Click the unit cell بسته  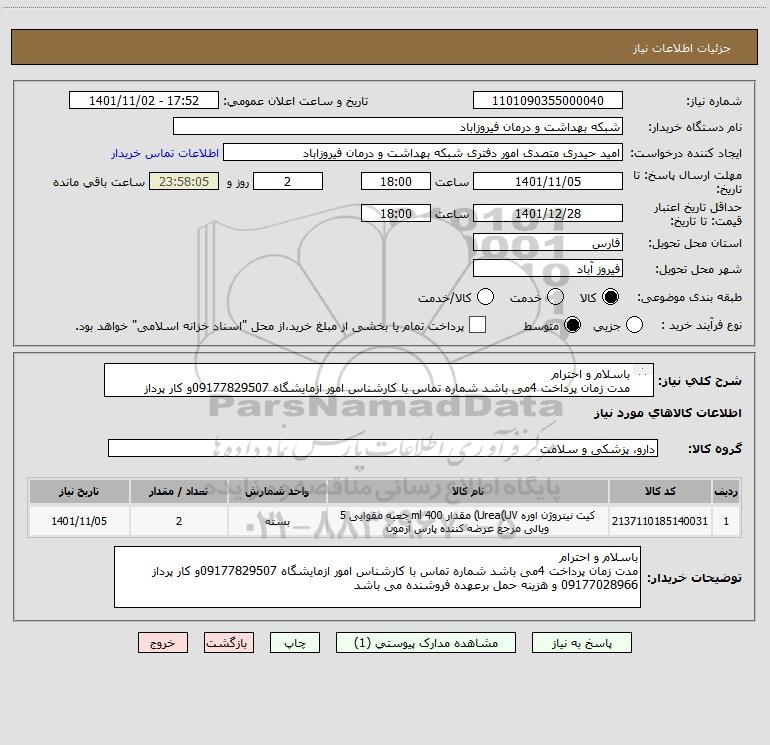tap(277, 521)
